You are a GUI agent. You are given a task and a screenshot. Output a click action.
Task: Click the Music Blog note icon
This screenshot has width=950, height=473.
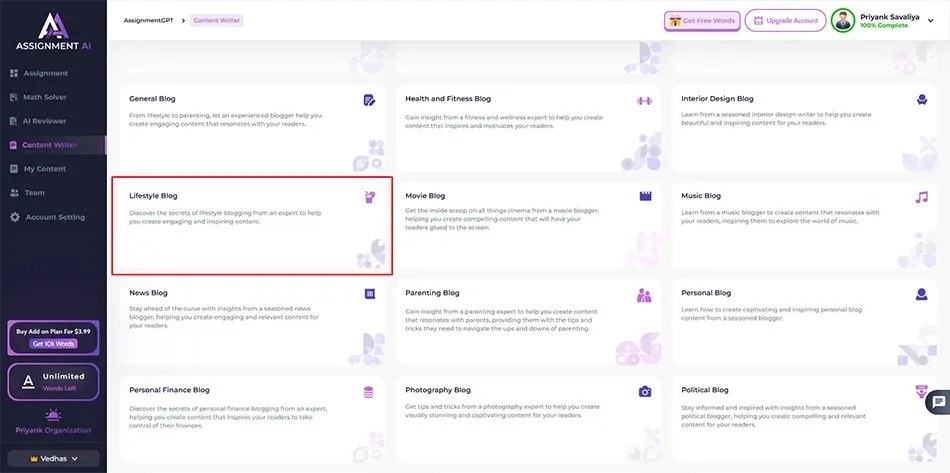[x=921, y=197]
